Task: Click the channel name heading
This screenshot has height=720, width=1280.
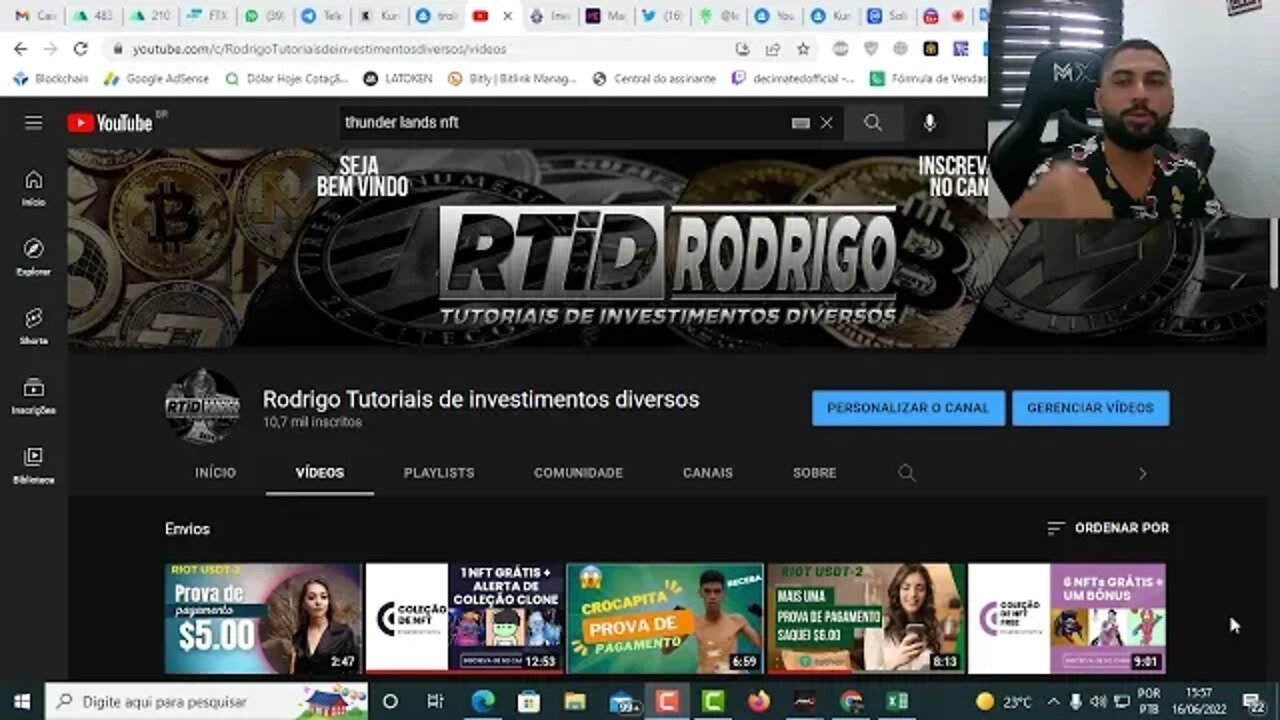Action: coord(481,399)
